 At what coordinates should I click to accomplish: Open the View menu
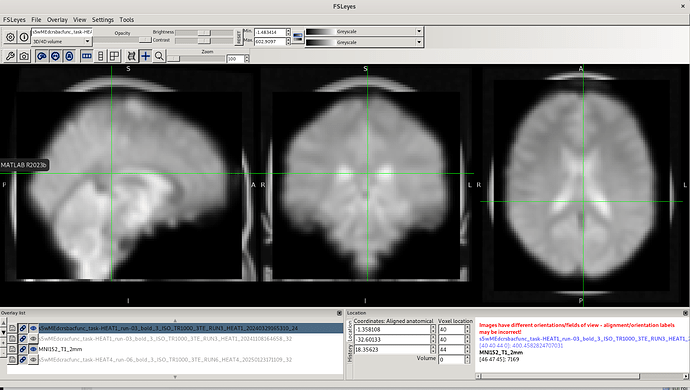pyautogui.click(x=80, y=19)
